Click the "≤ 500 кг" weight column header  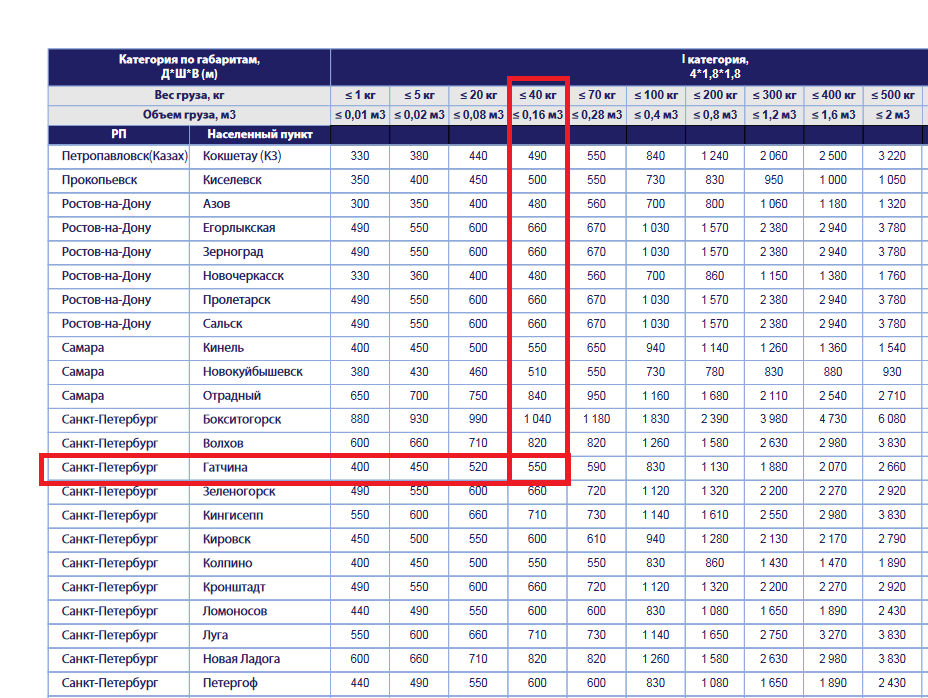click(893, 95)
